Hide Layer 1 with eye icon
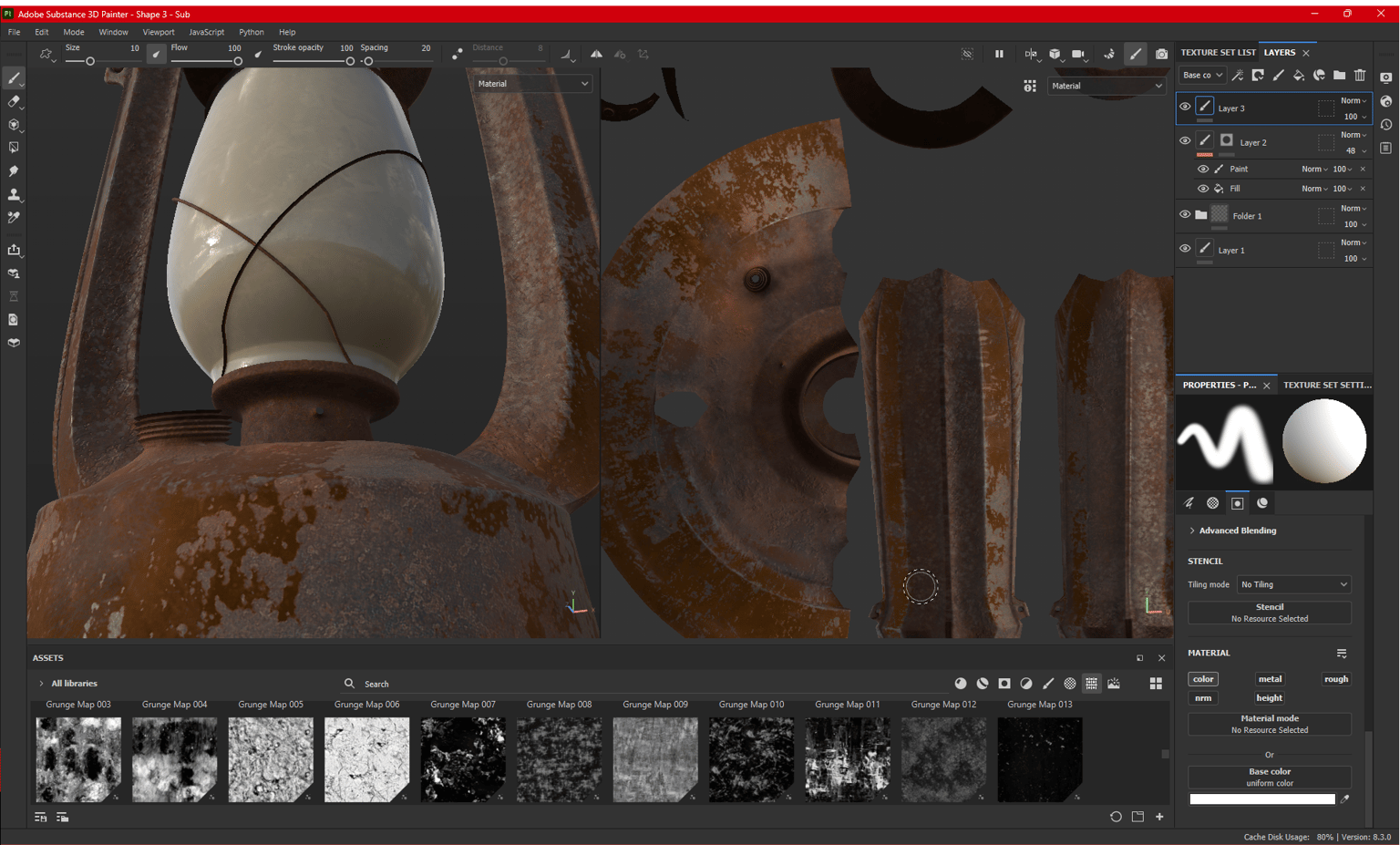Screen dimensions: 1400x845 tap(1185, 248)
